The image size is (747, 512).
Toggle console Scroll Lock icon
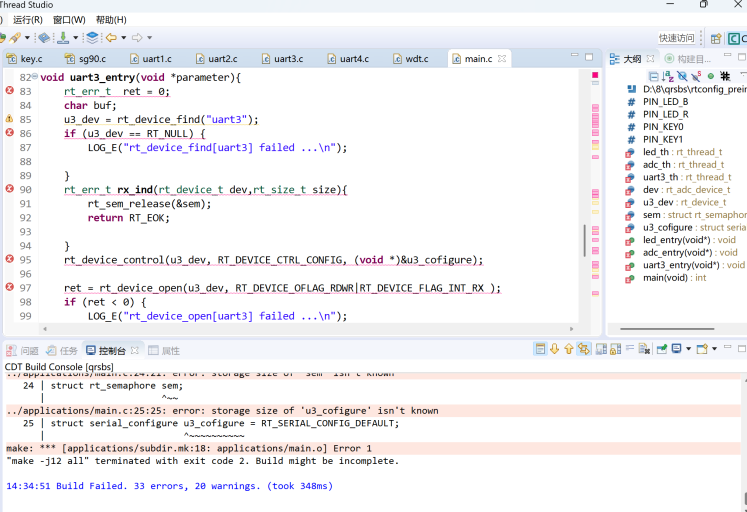pos(616,349)
